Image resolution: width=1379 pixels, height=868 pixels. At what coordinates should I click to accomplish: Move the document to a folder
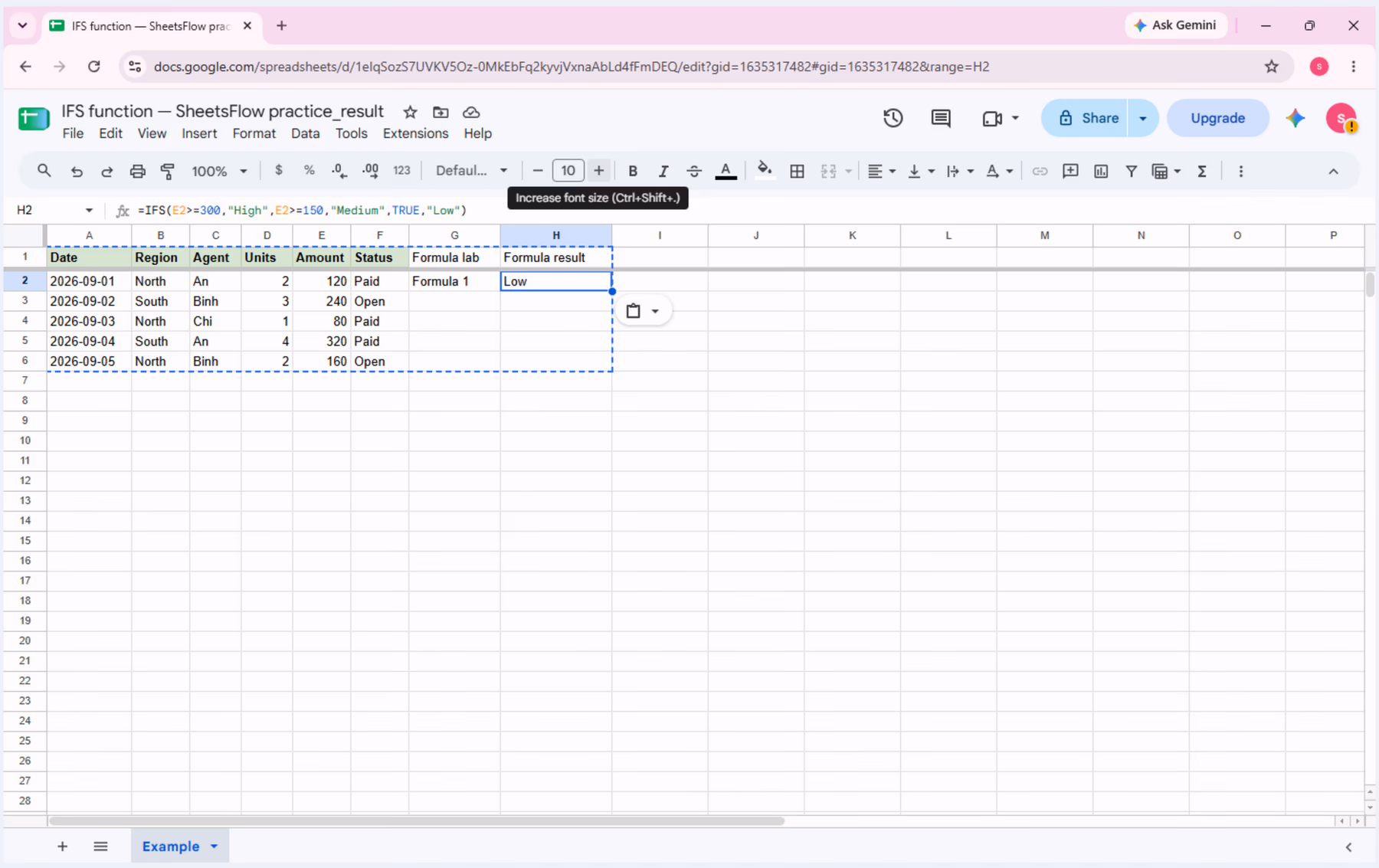(x=441, y=113)
